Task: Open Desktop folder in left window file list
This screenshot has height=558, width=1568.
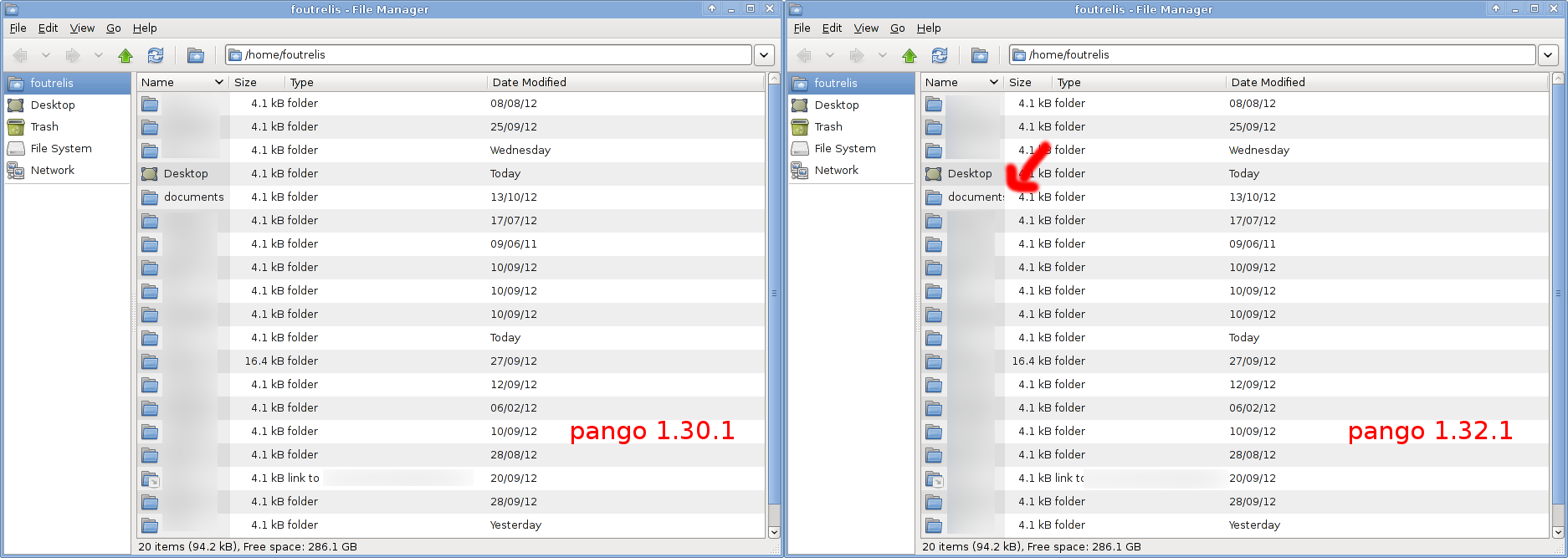Action: coord(185,174)
